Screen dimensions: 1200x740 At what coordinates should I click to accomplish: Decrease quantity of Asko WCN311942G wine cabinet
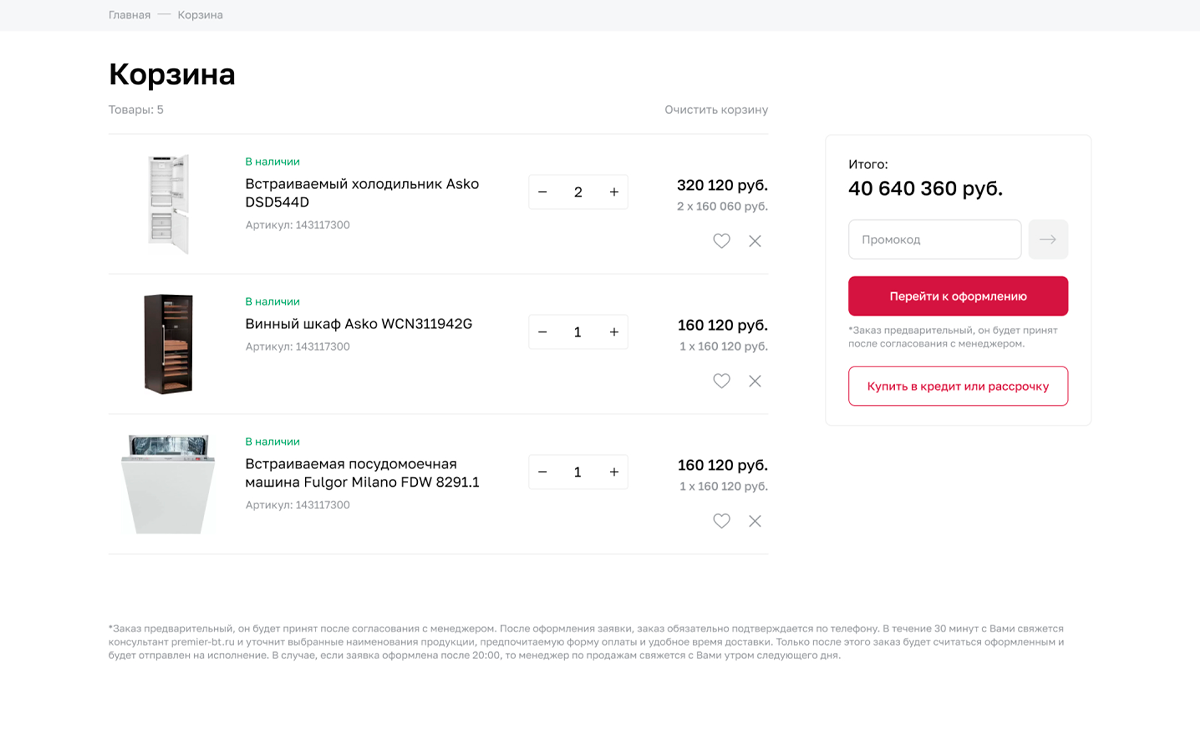543,332
